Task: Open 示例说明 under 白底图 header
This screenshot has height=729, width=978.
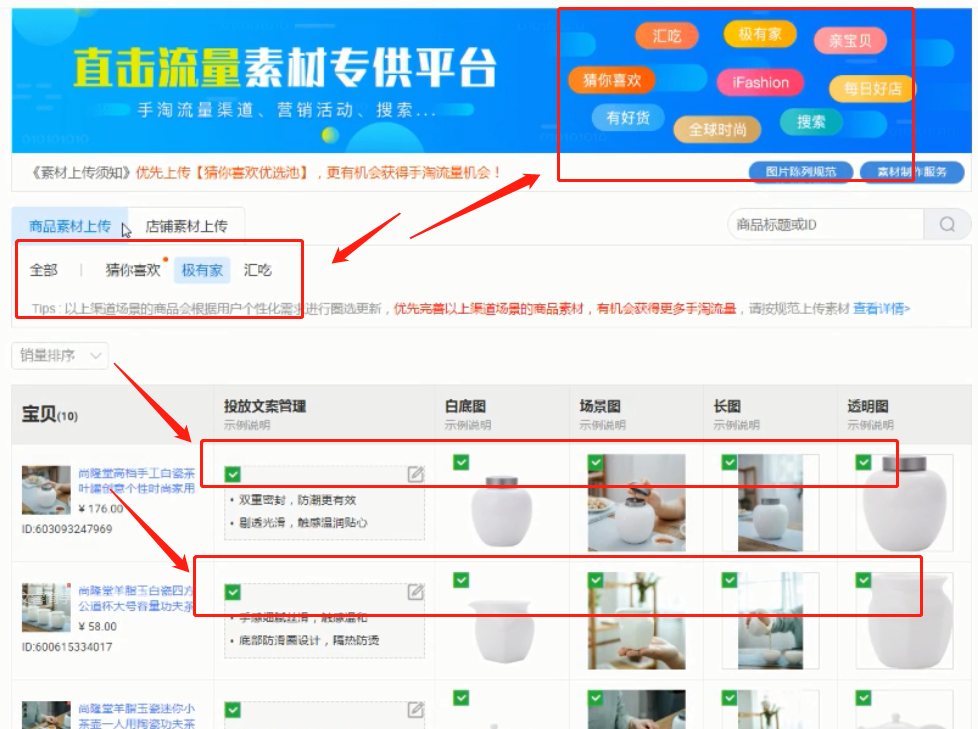Action: [468, 425]
